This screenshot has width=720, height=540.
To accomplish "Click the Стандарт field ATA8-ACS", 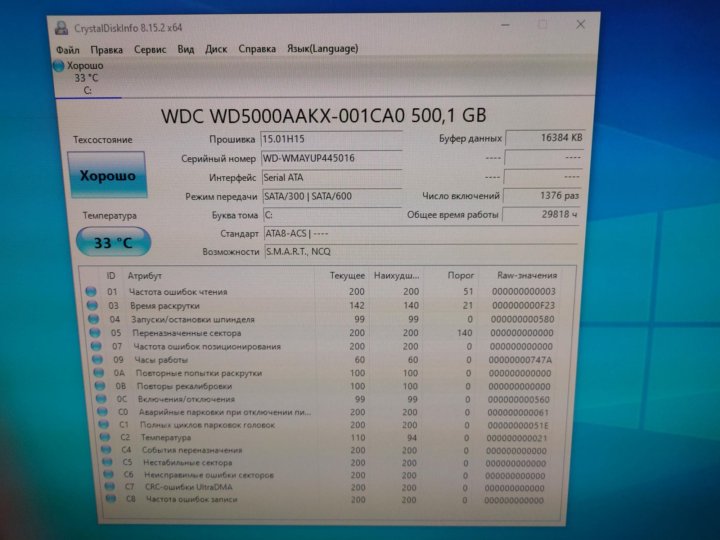I will coord(421,234).
